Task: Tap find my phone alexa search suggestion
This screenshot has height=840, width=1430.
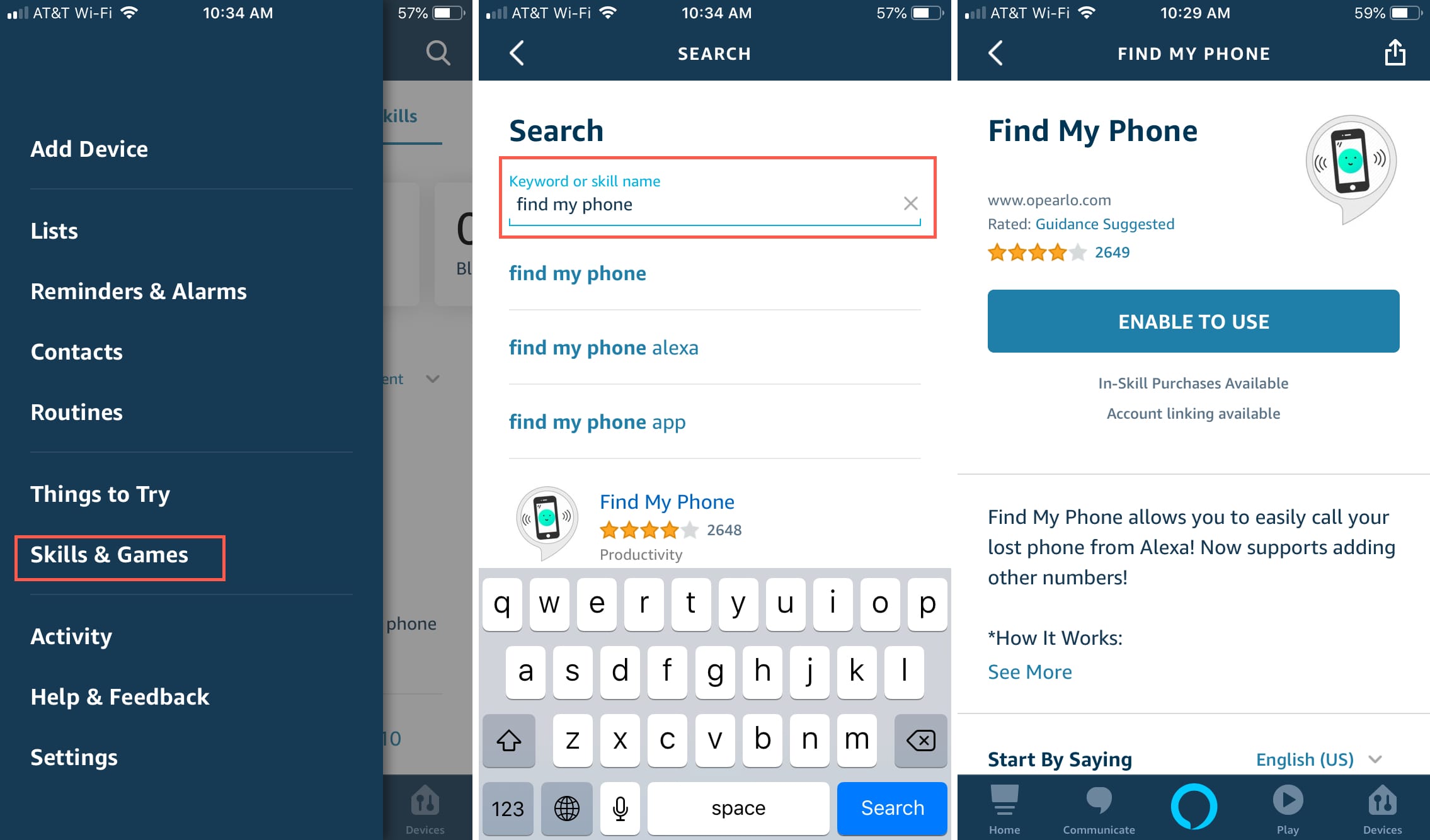Action: point(604,347)
